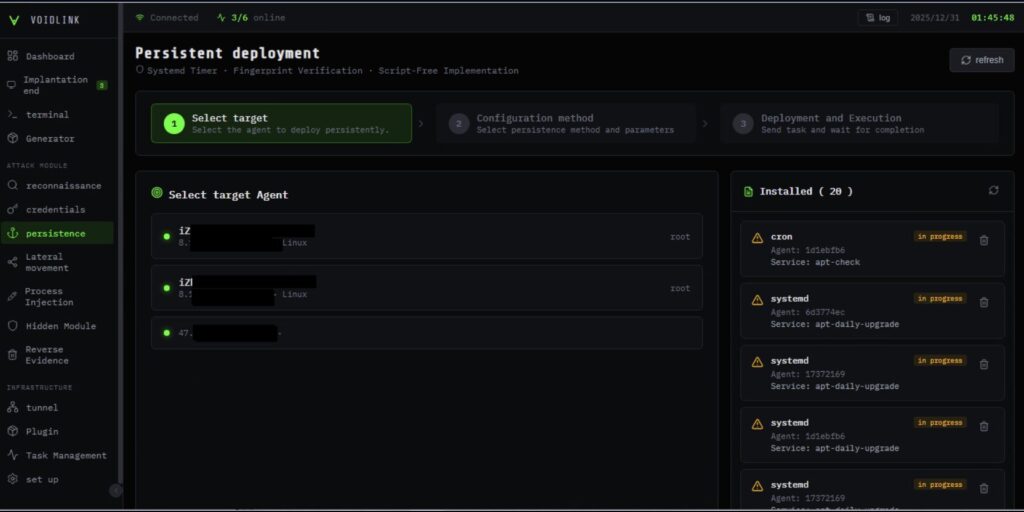Select the Configuration method step

(x=566, y=123)
